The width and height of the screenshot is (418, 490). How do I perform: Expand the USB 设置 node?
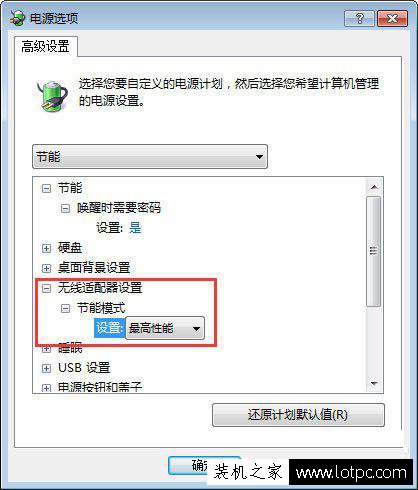coord(46,368)
